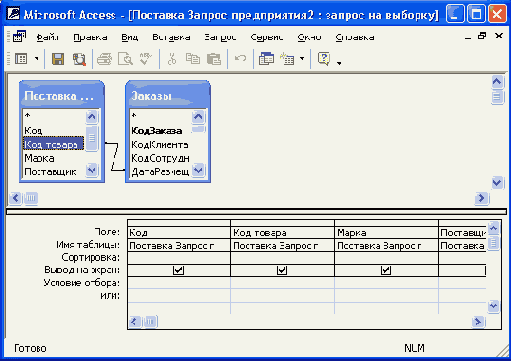Open dropdown arrow next to View icon
Screen dimensions: 511x361
tap(37, 59)
